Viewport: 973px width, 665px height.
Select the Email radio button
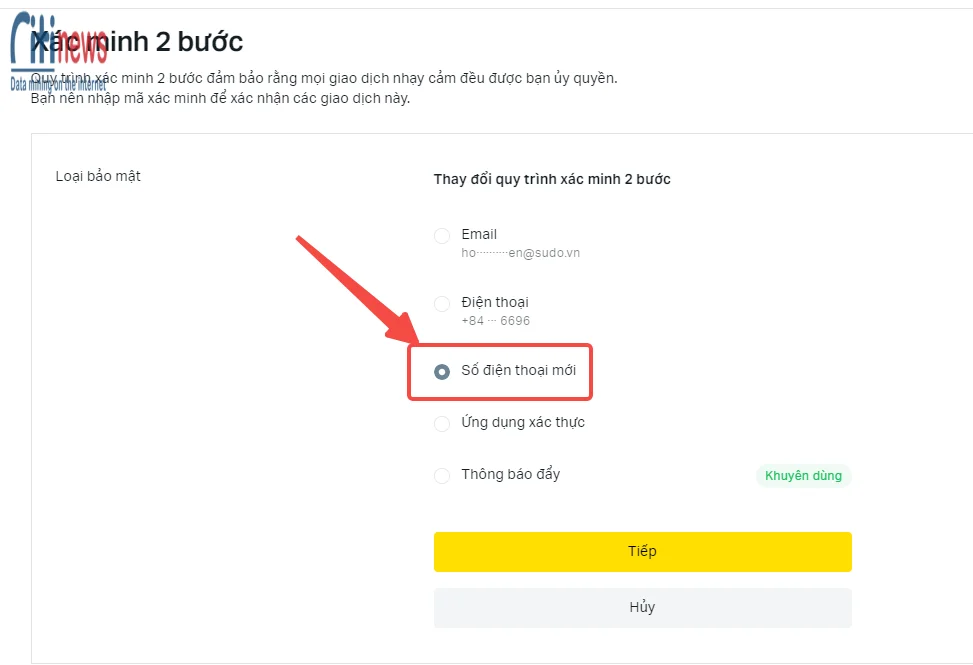[x=442, y=236]
